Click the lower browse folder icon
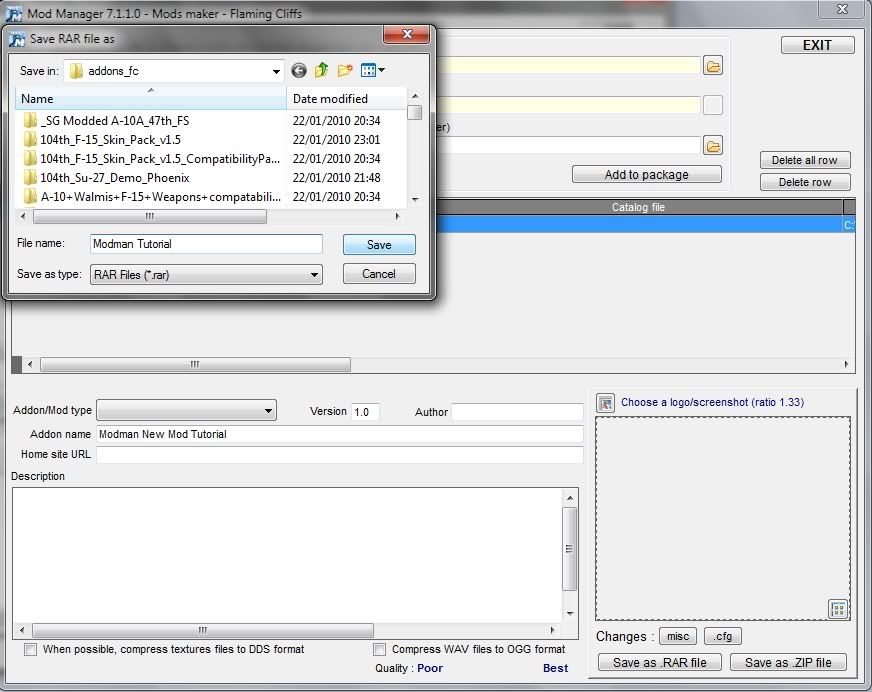The image size is (872, 692). 712,146
